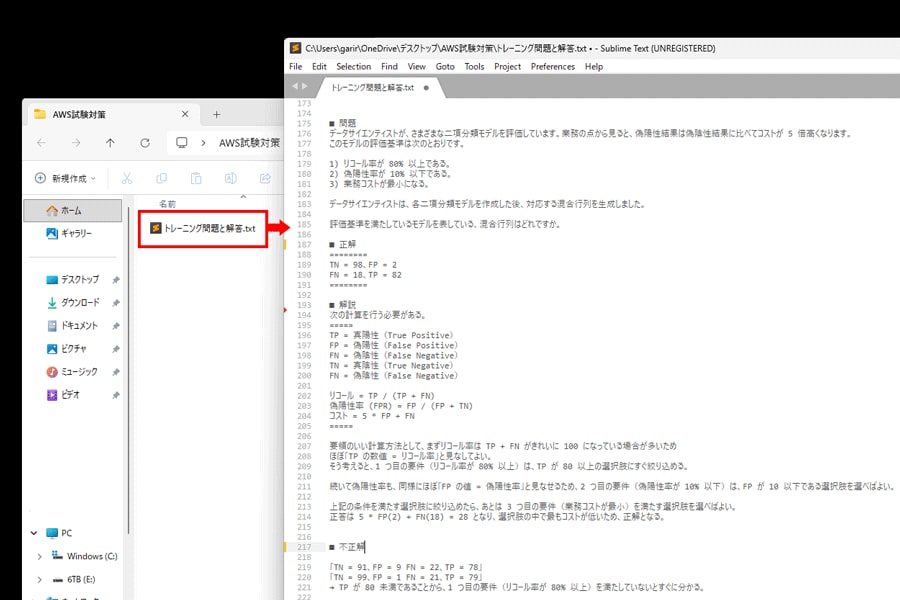This screenshot has width=900, height=600.
Task: Open the Find menu
Action: pyautogui.click(x=389, y=67)
